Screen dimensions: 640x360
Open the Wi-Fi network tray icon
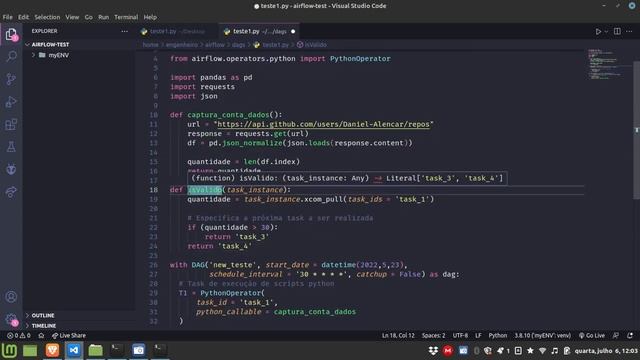click(x=542, y=350)
